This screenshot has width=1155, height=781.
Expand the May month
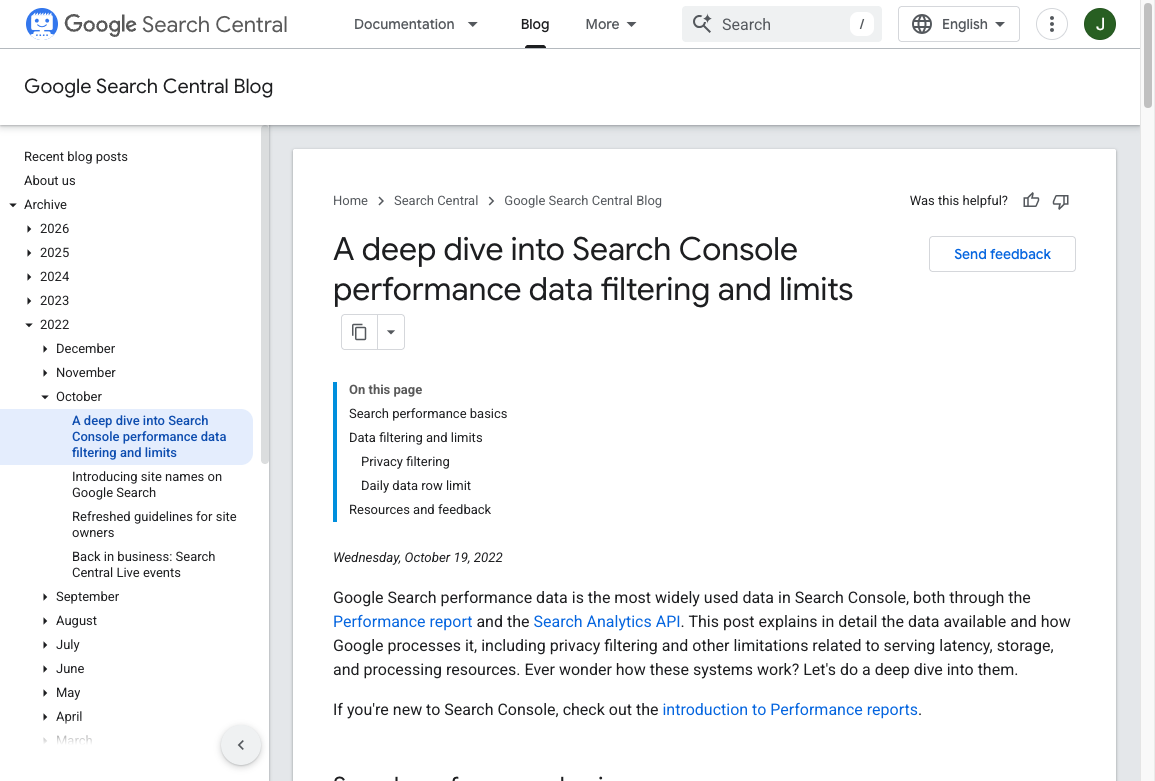45,693
